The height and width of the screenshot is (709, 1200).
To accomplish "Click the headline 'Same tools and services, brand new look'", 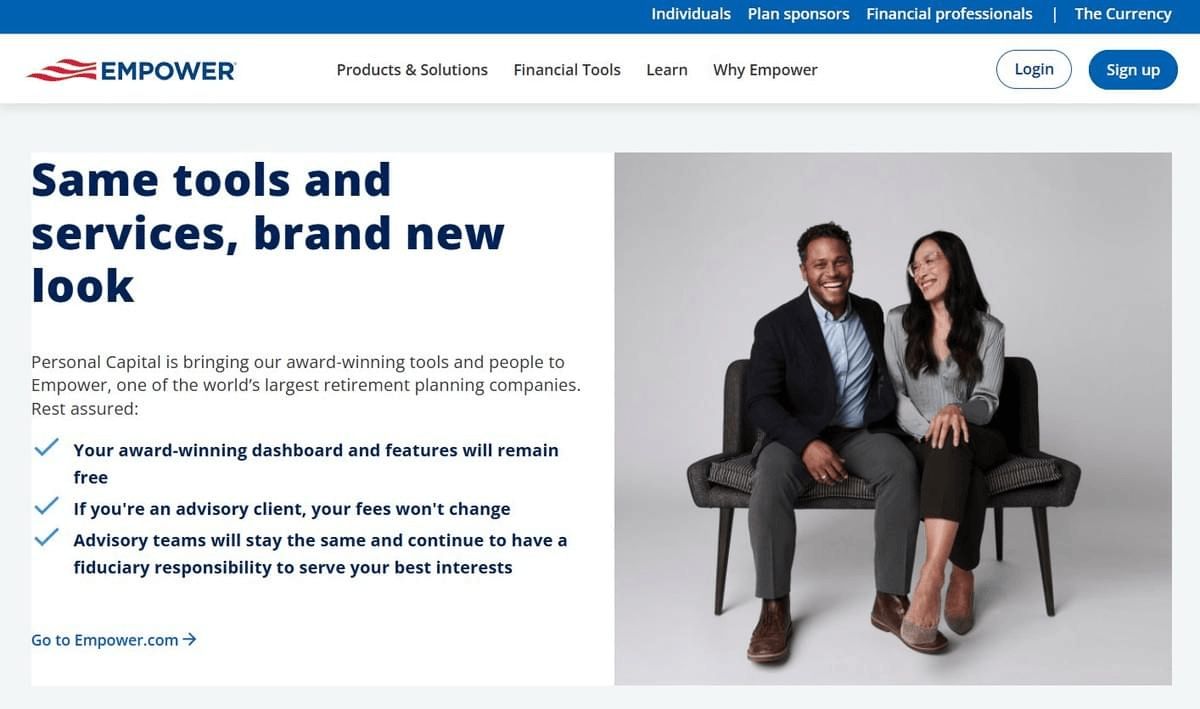I will tap(268, 232).
